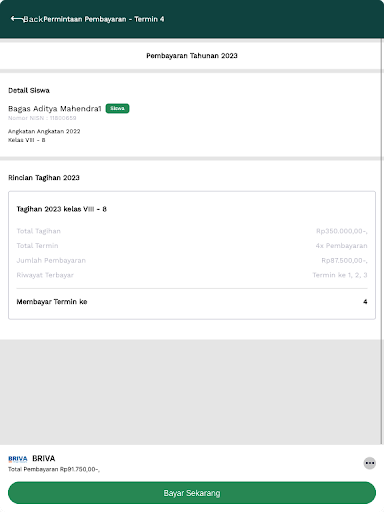Click the Permintaan Pembayaran - Termin 4 title
This screenshot has width=384, height=512.
pos(104,19)
